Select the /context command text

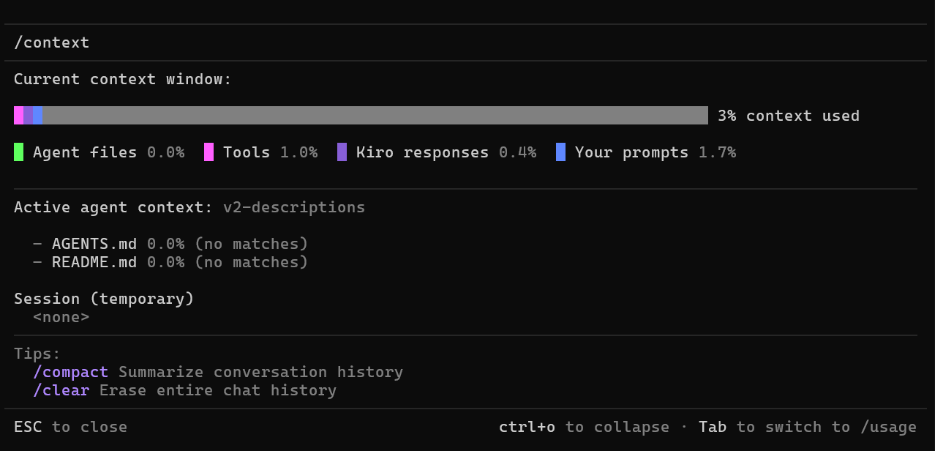coord(52,42)
